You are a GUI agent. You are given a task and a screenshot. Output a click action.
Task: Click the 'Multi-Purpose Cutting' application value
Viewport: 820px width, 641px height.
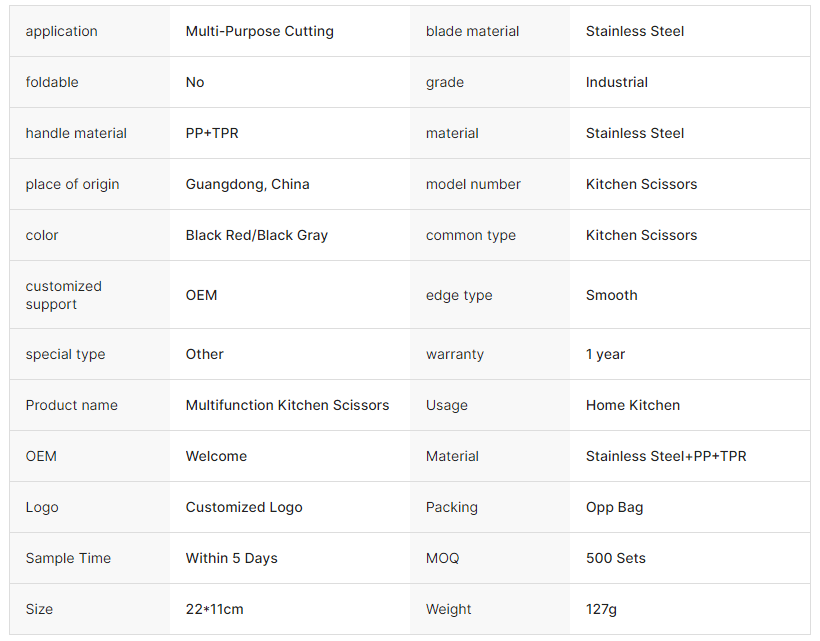tap(260, 31)
